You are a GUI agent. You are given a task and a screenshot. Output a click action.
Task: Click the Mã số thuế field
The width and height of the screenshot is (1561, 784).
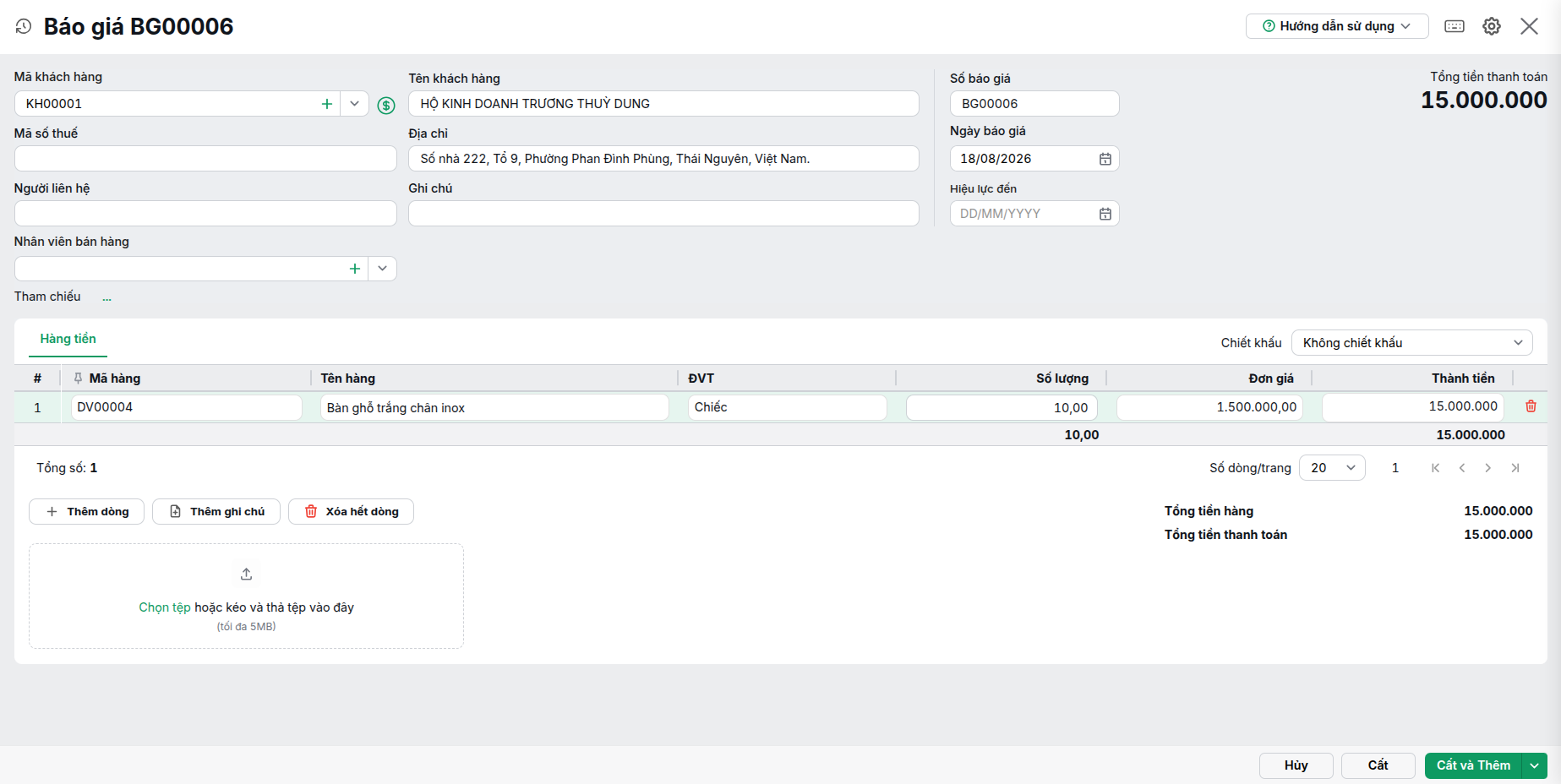[x=205, y=159]
